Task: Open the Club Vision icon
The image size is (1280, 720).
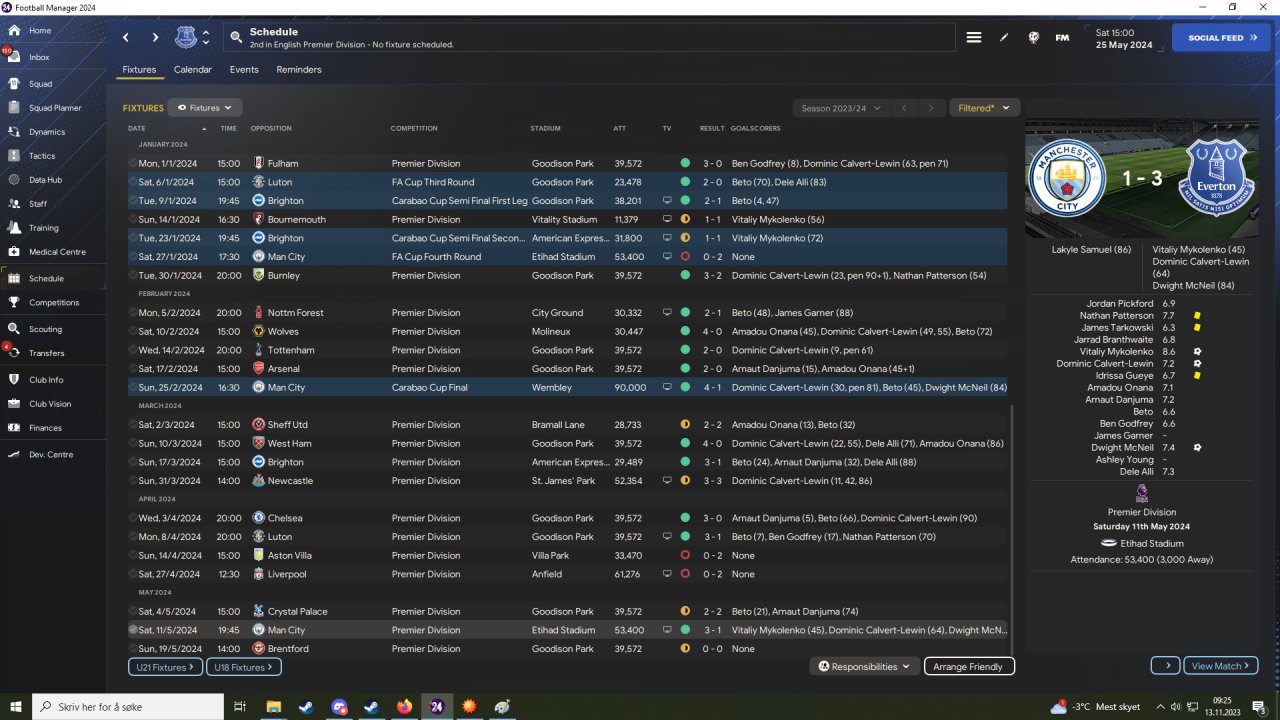Action: pos(14,404)
